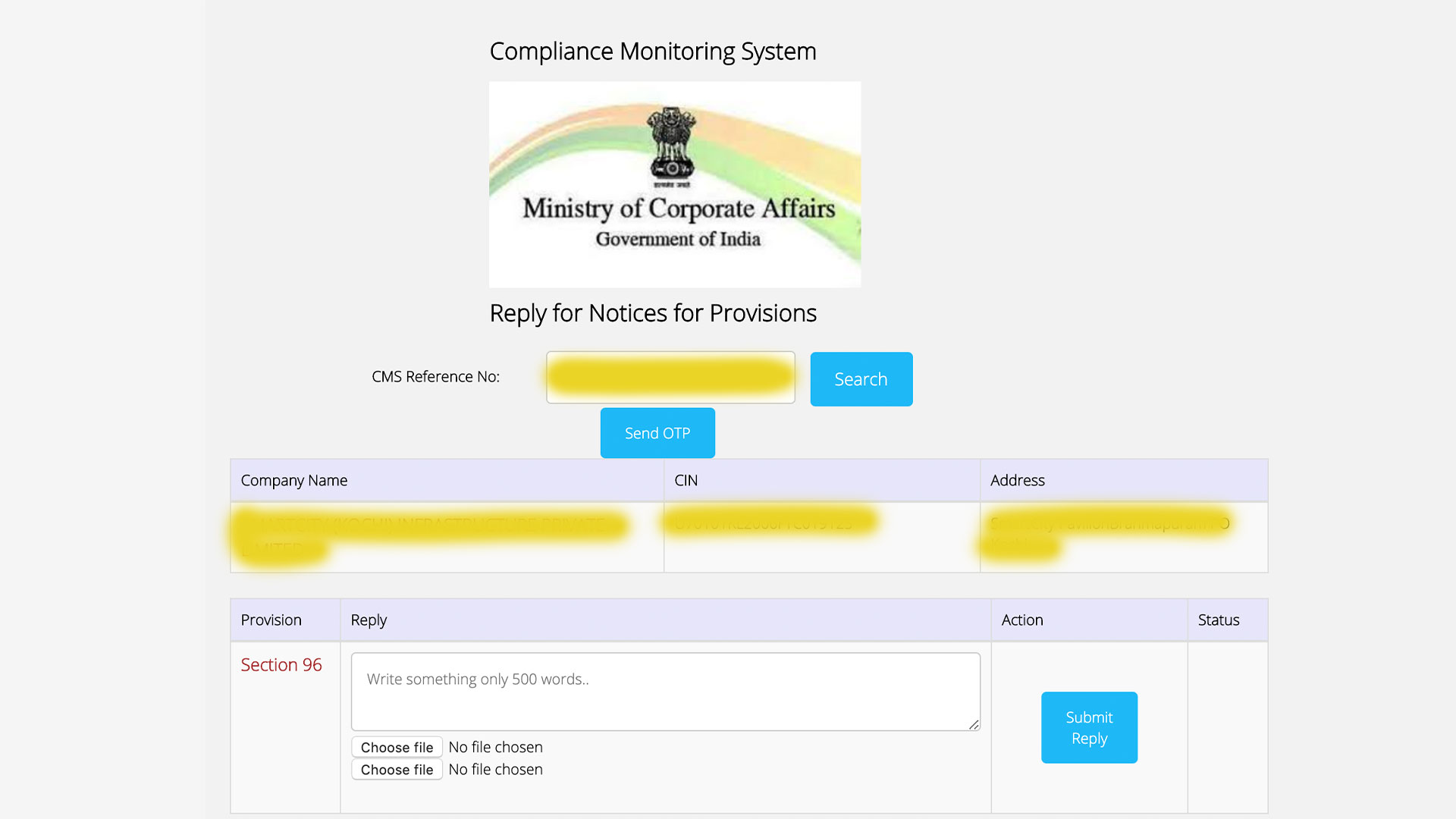
Task: Click the Search button
Action: (861, 379)
